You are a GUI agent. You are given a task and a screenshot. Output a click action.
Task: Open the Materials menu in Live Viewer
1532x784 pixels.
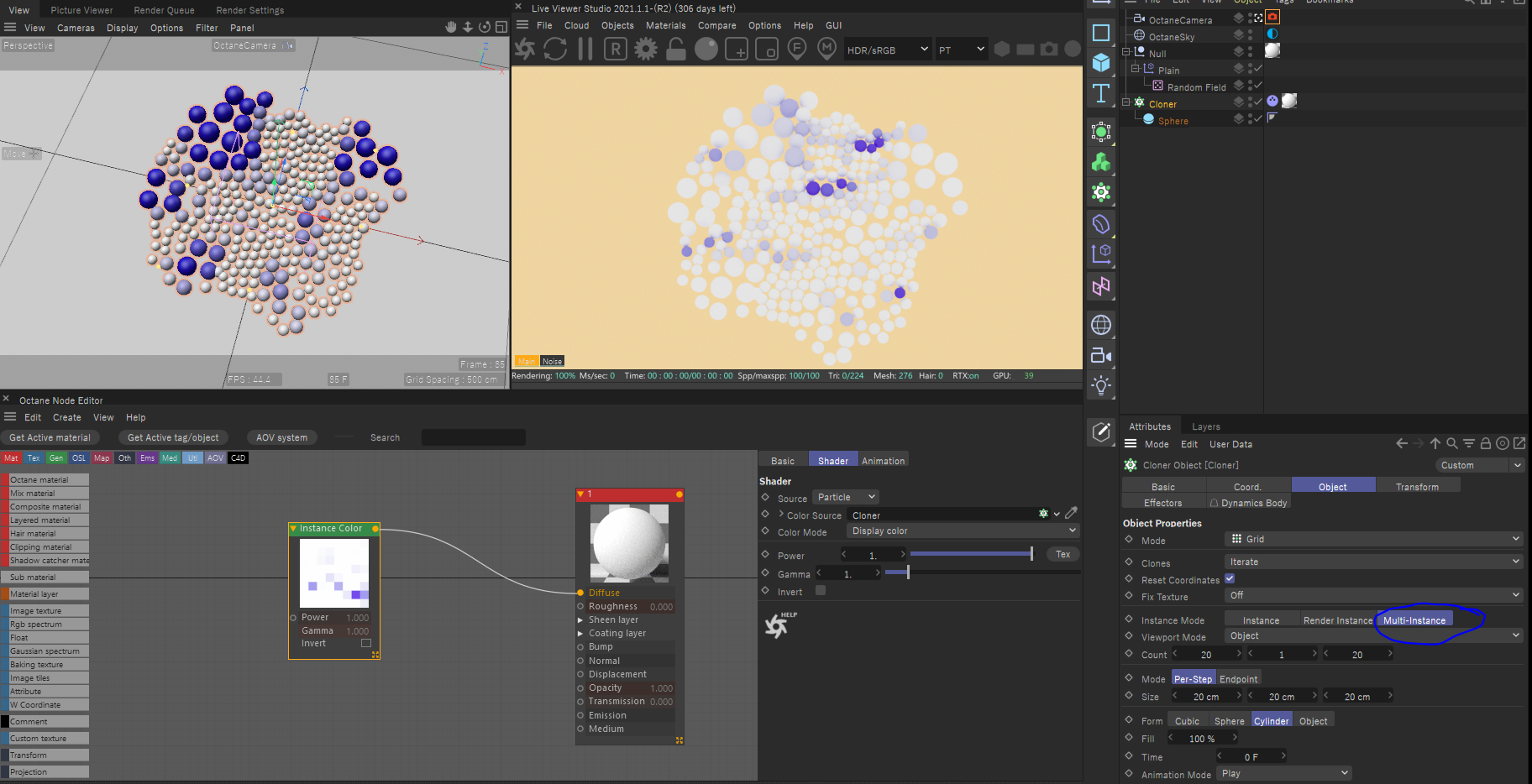[665, 25]
